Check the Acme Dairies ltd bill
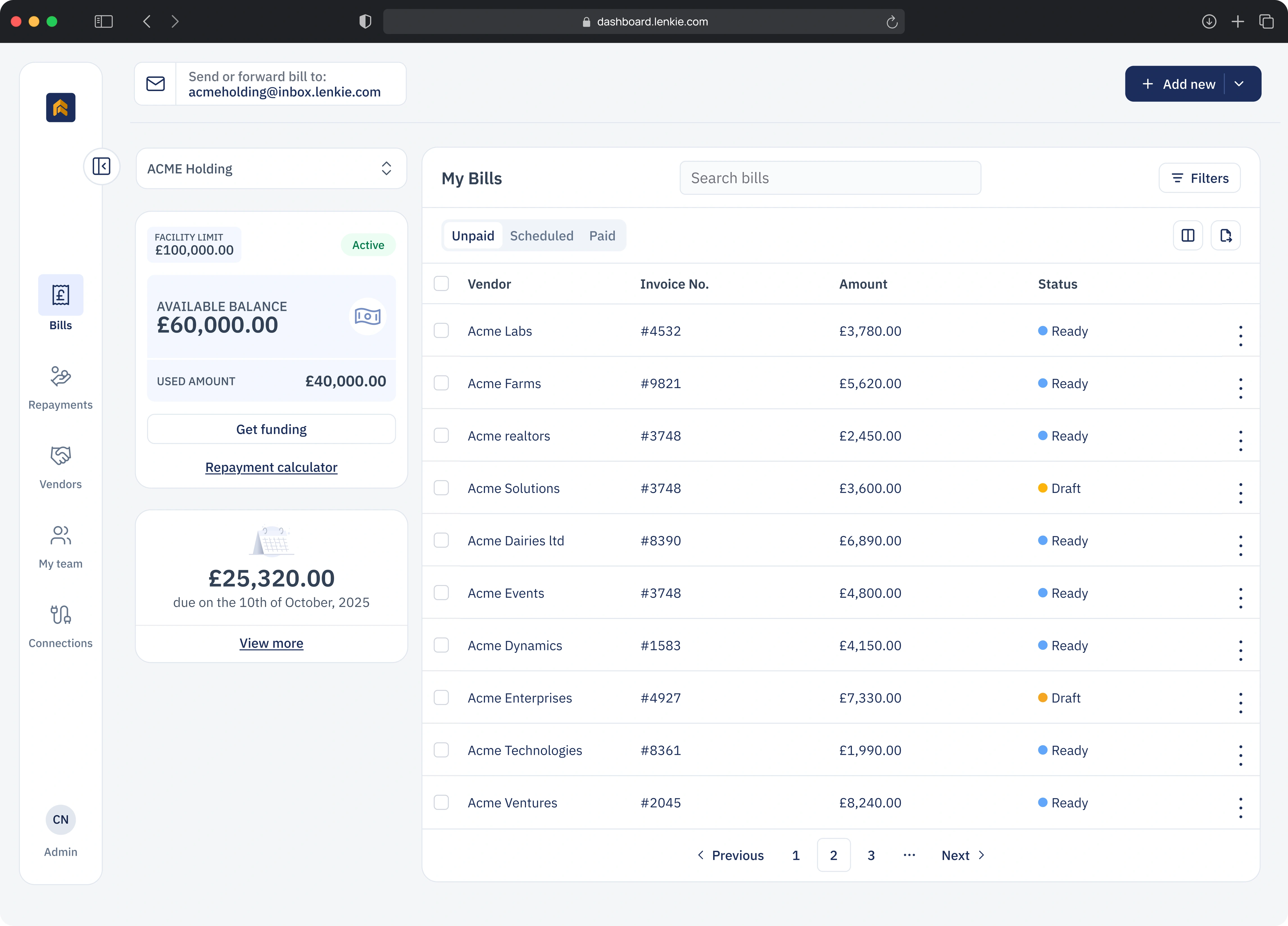Screen dimensions: 1288x926 pos(441,540)
